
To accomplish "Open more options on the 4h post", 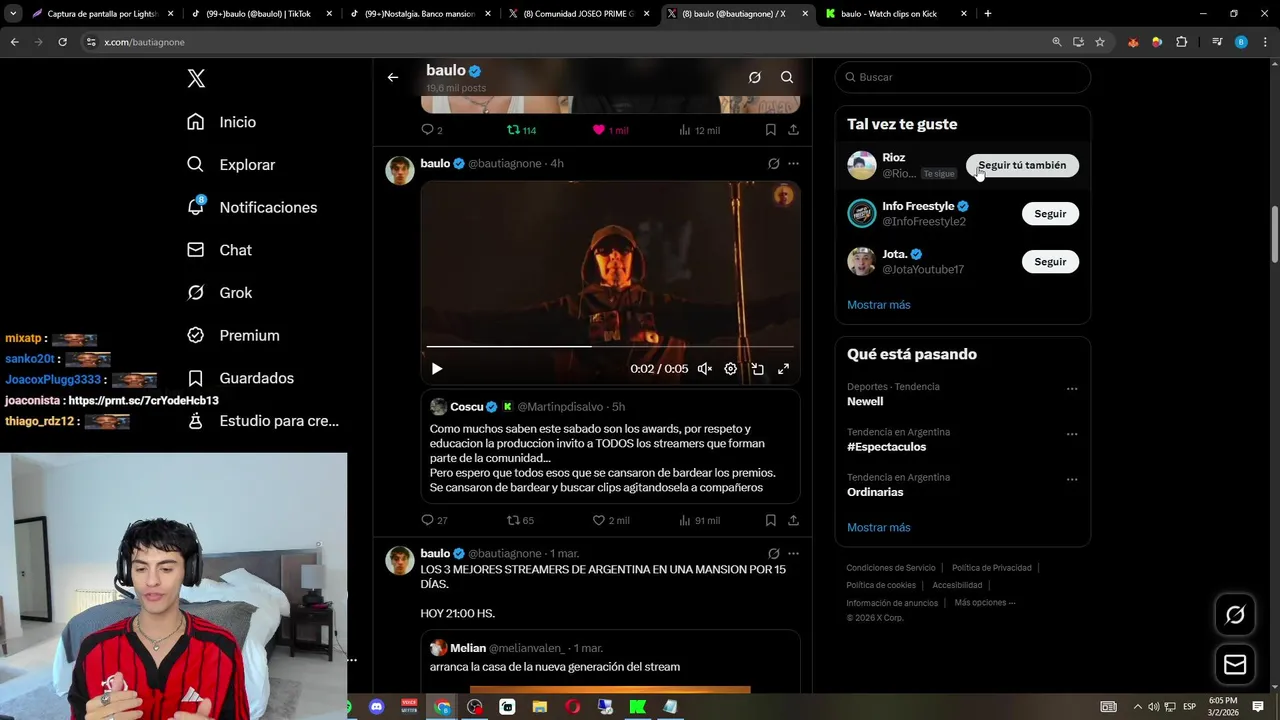I will pyautogui.click(x=793, y=163).
